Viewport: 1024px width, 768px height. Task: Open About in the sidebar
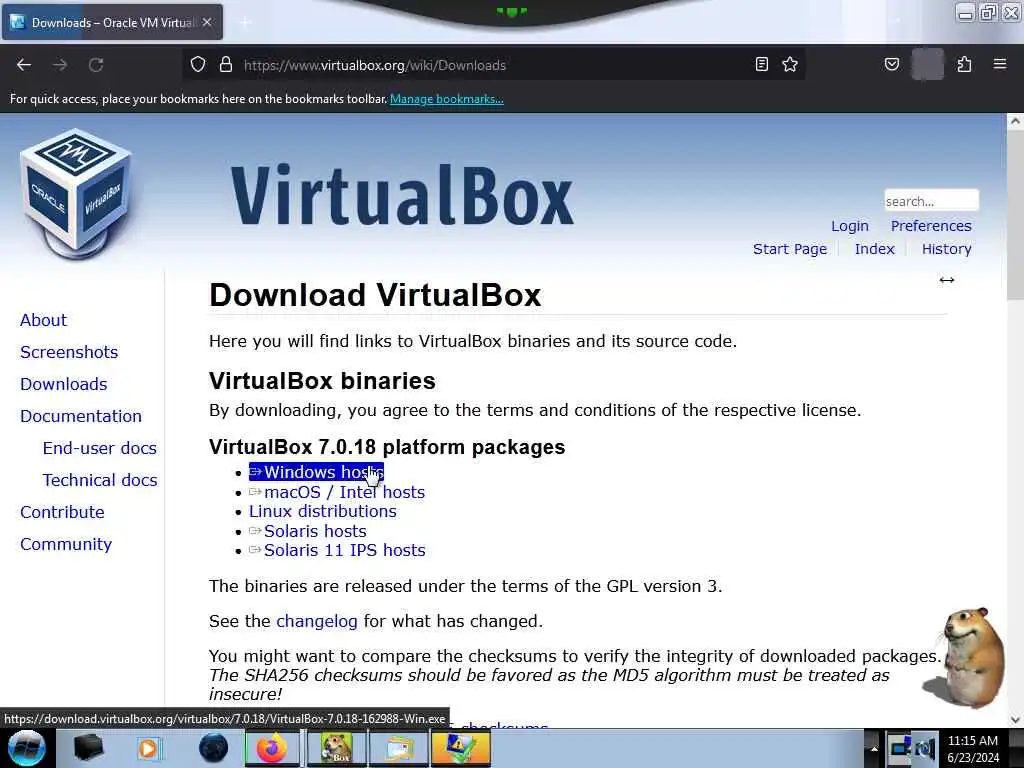pos(43,320)
